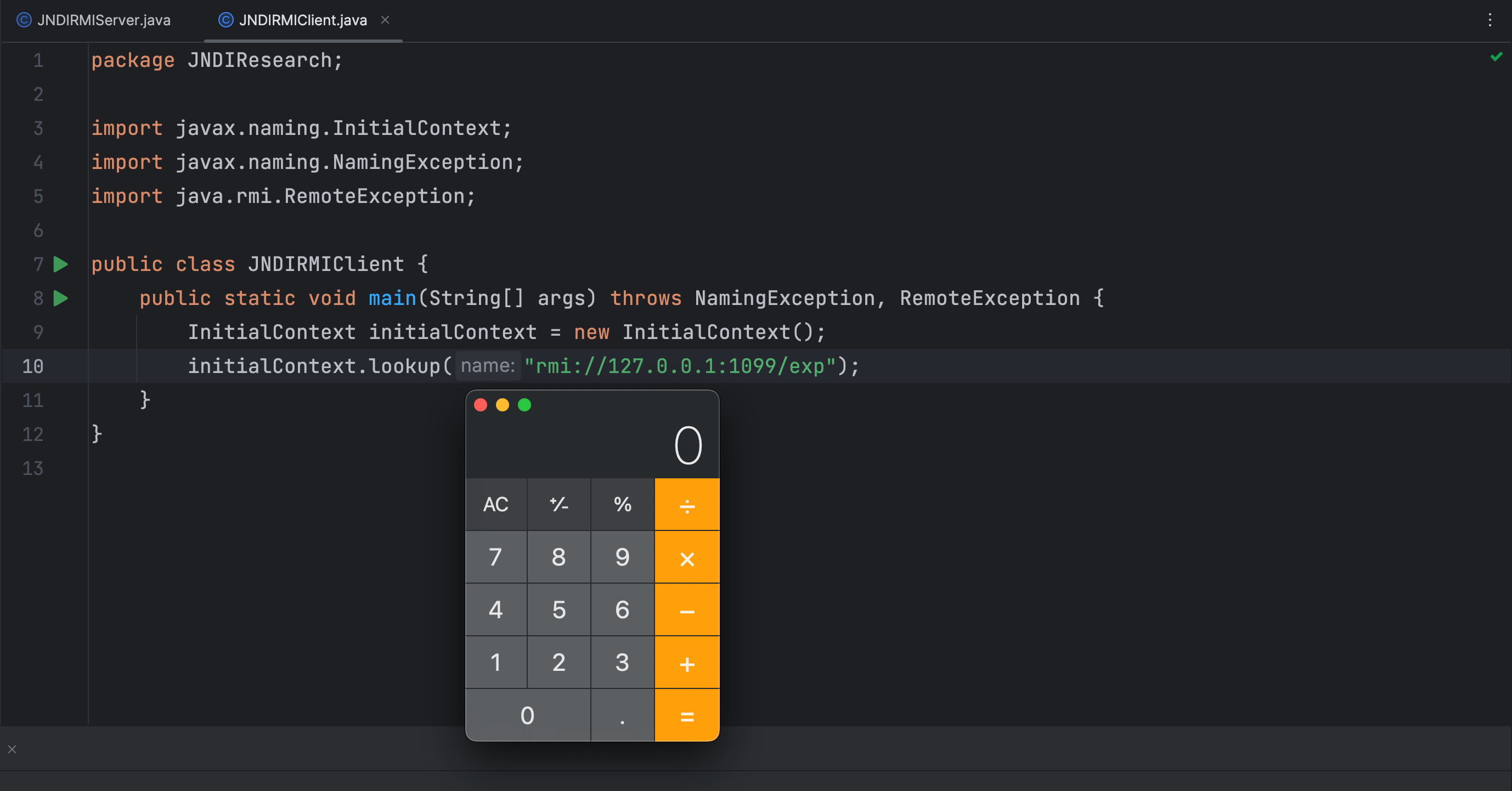Click the 'main' method name on line 8
The height and width of the screenshot is (791, 1512).
point(392,298)
